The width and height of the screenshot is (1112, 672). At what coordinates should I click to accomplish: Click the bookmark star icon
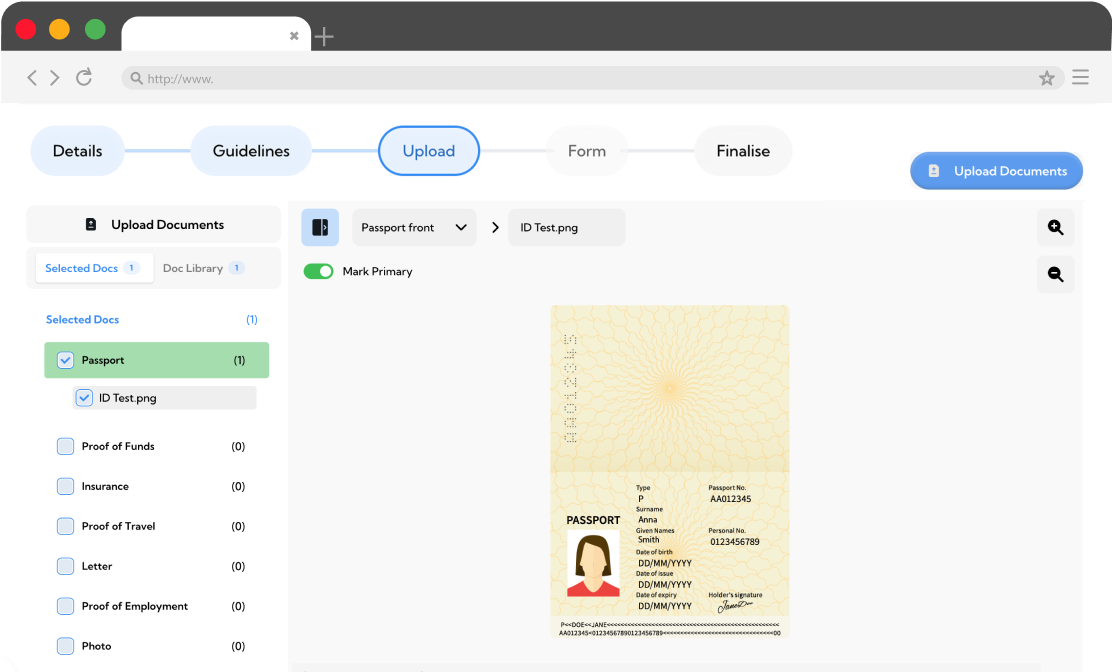(1046, 78)
